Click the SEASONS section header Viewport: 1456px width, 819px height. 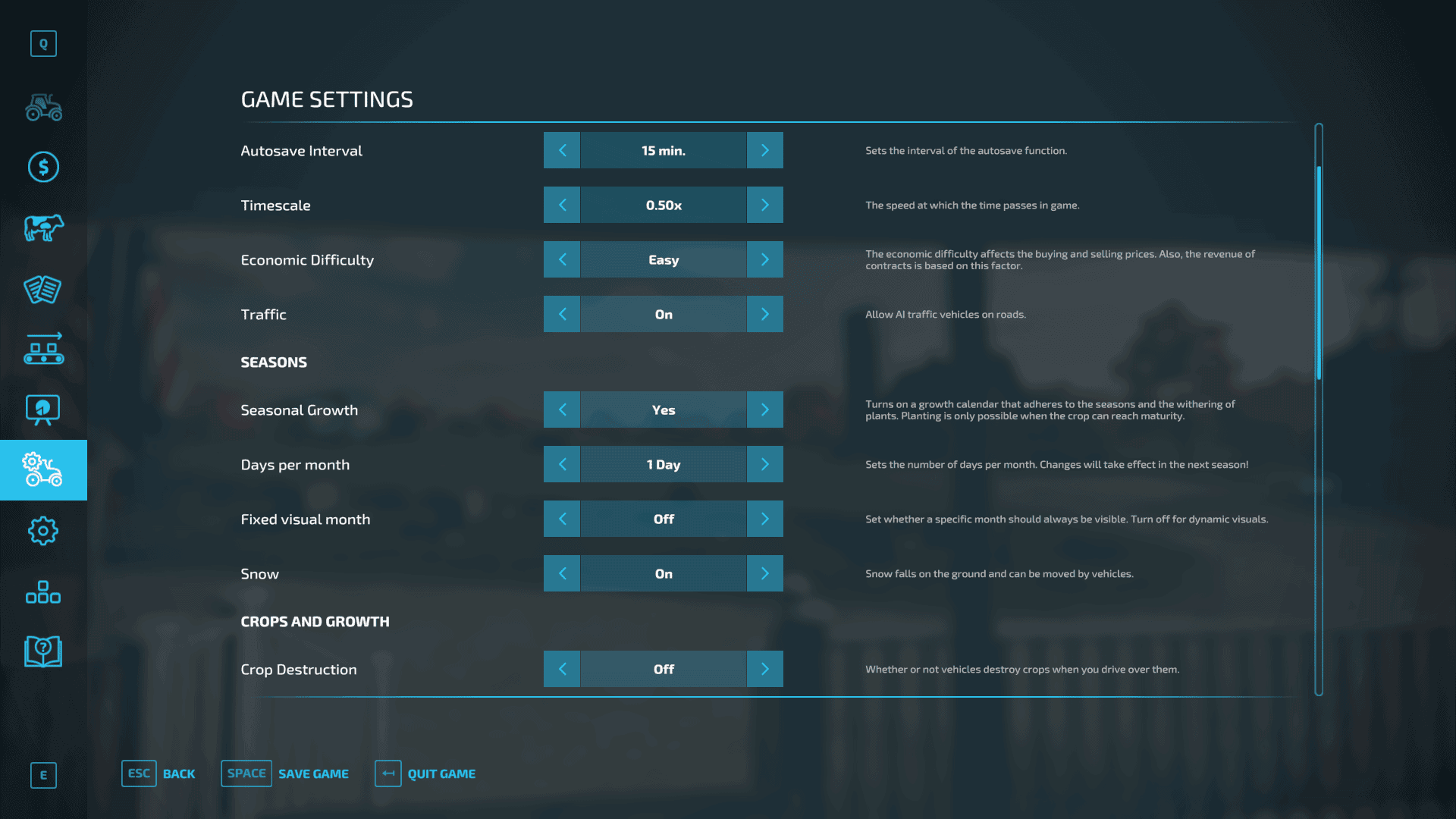click(274, 362)
